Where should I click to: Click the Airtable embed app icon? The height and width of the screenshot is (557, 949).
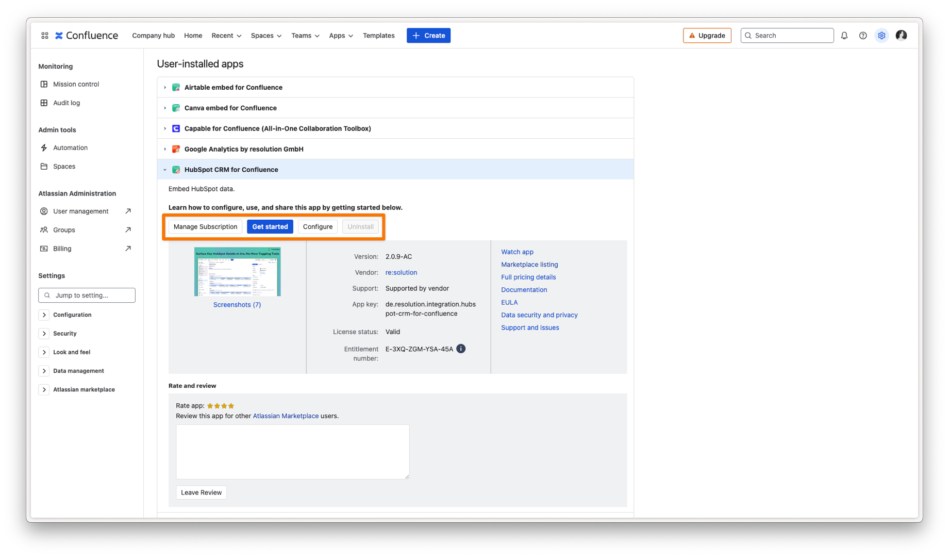click(x=176, y=87)
